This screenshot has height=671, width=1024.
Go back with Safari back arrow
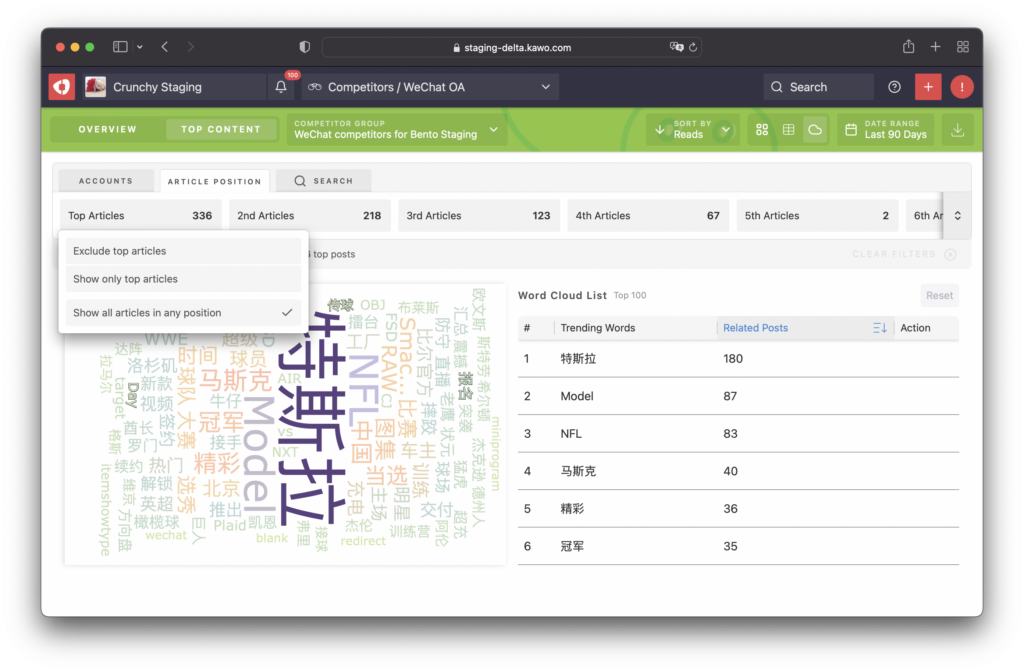pos(165,47)
